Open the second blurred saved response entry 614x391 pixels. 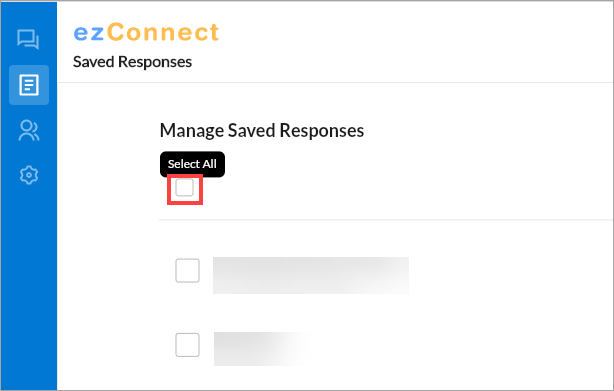263,349
